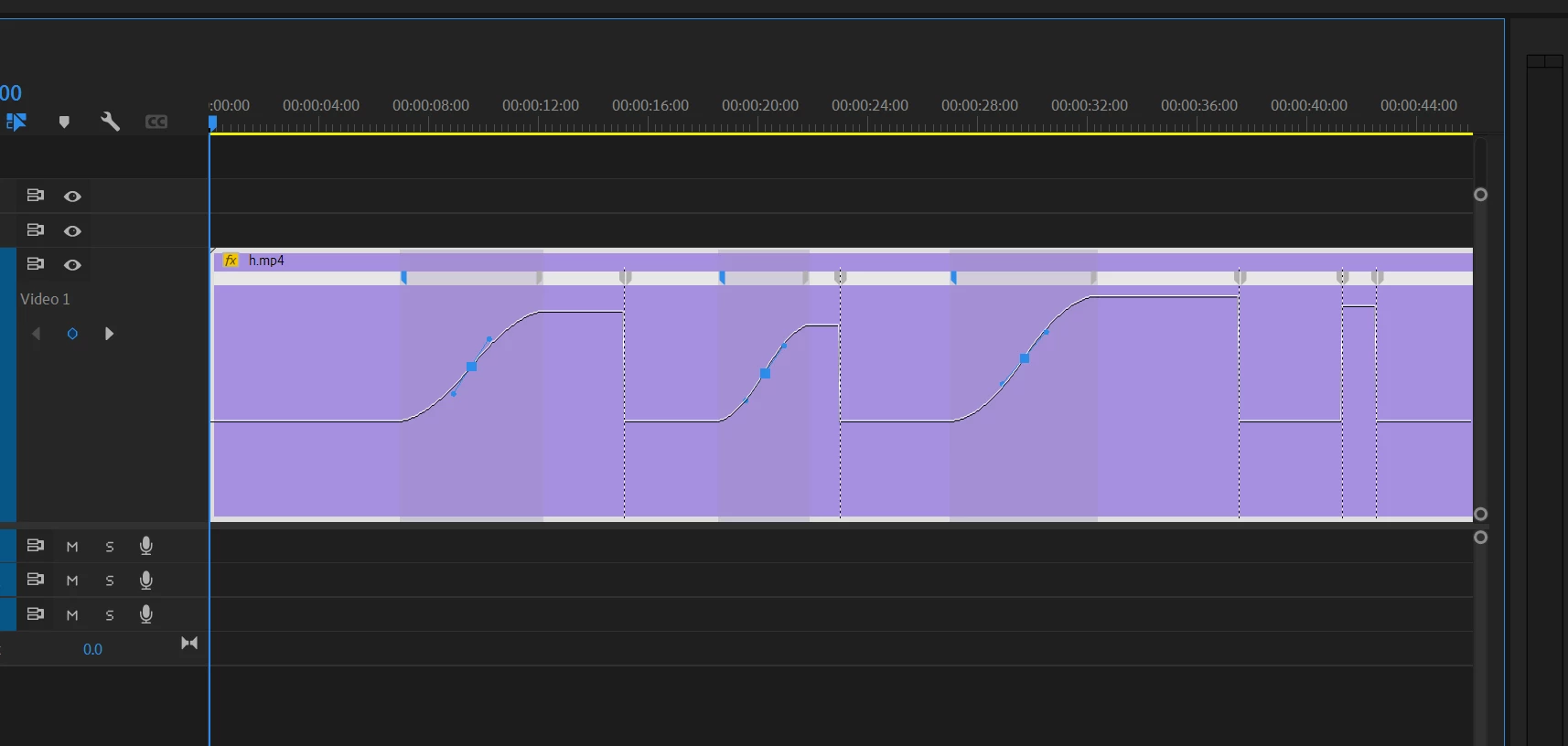
Task: Select last speed keyframe marker near 00:00:42
Action: [x=1377, y=276]
